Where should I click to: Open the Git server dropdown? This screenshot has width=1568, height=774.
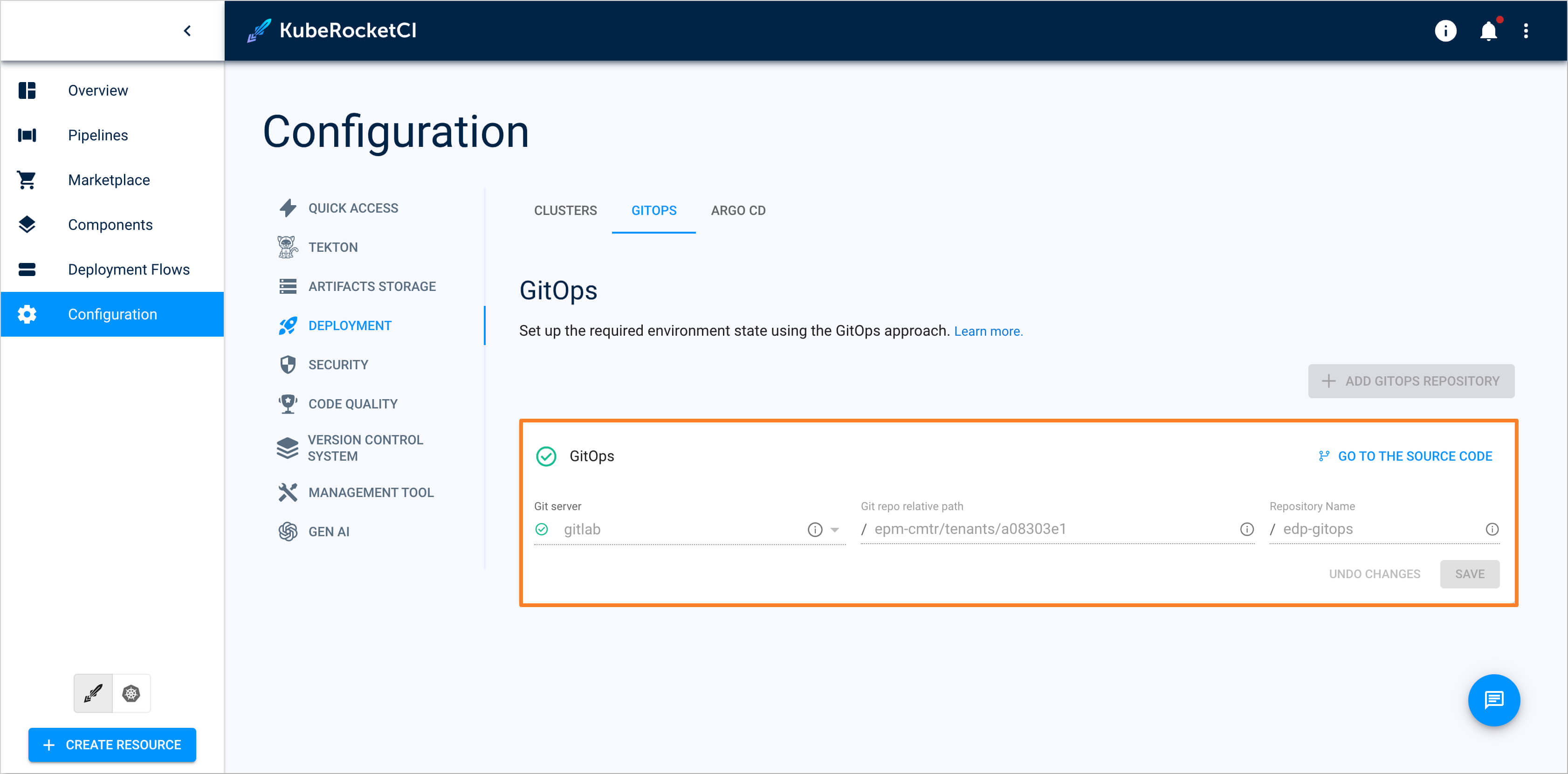[x=834, y=530]
